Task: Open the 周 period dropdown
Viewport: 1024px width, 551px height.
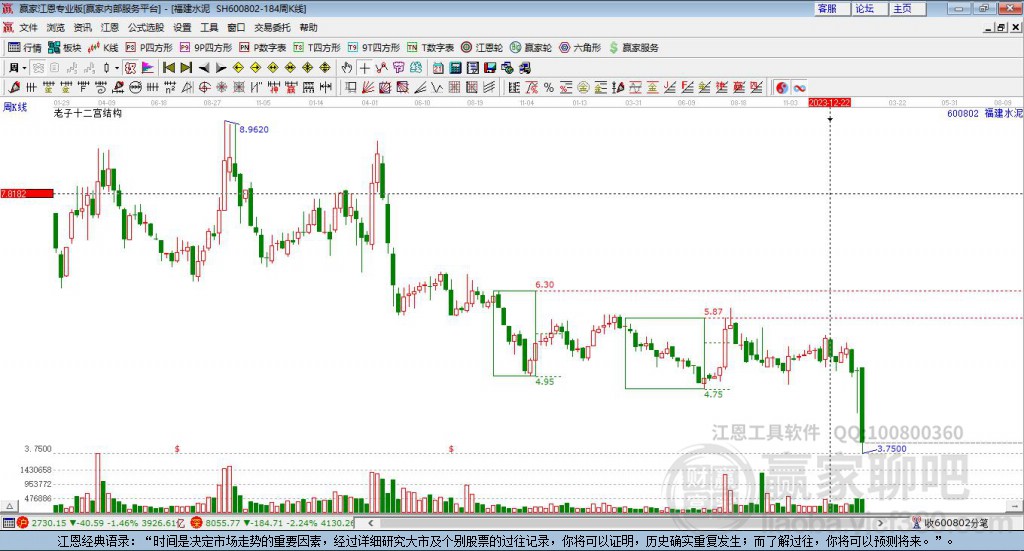Action: pyautogui.click(x=18, y=68)
